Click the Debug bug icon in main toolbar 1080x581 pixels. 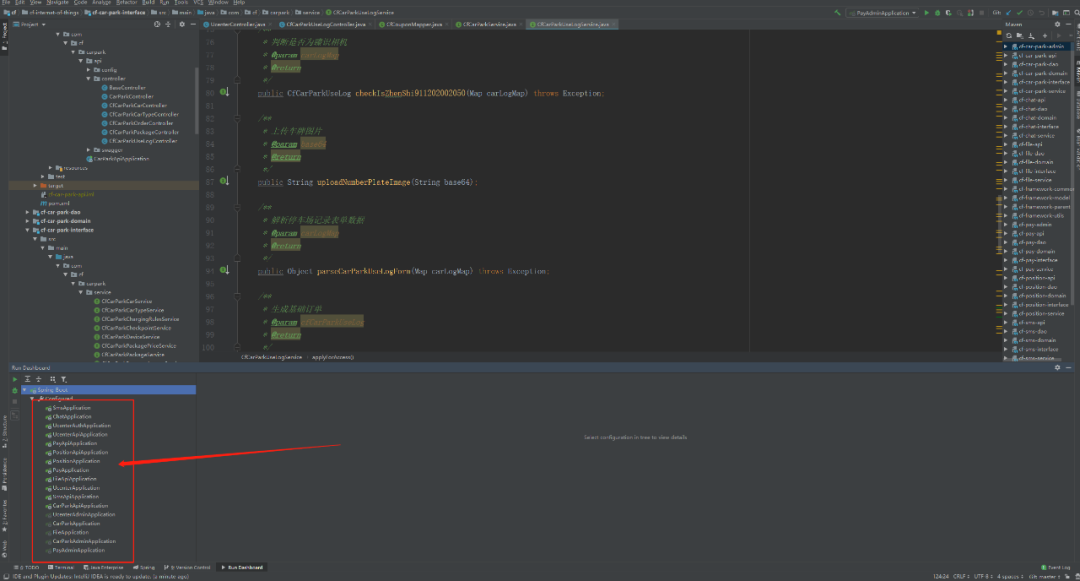tap(937, 13)
